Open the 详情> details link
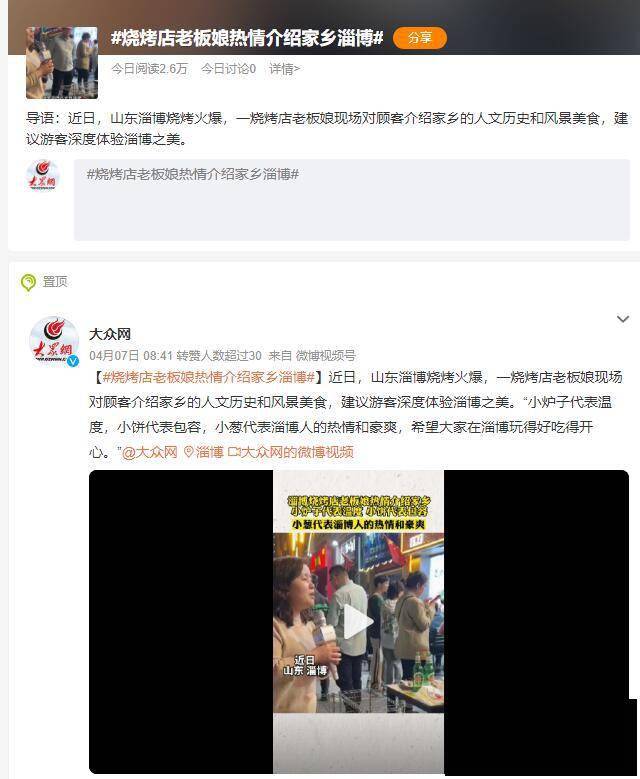Viewport: 640px width, 779px height. (284, 69)
